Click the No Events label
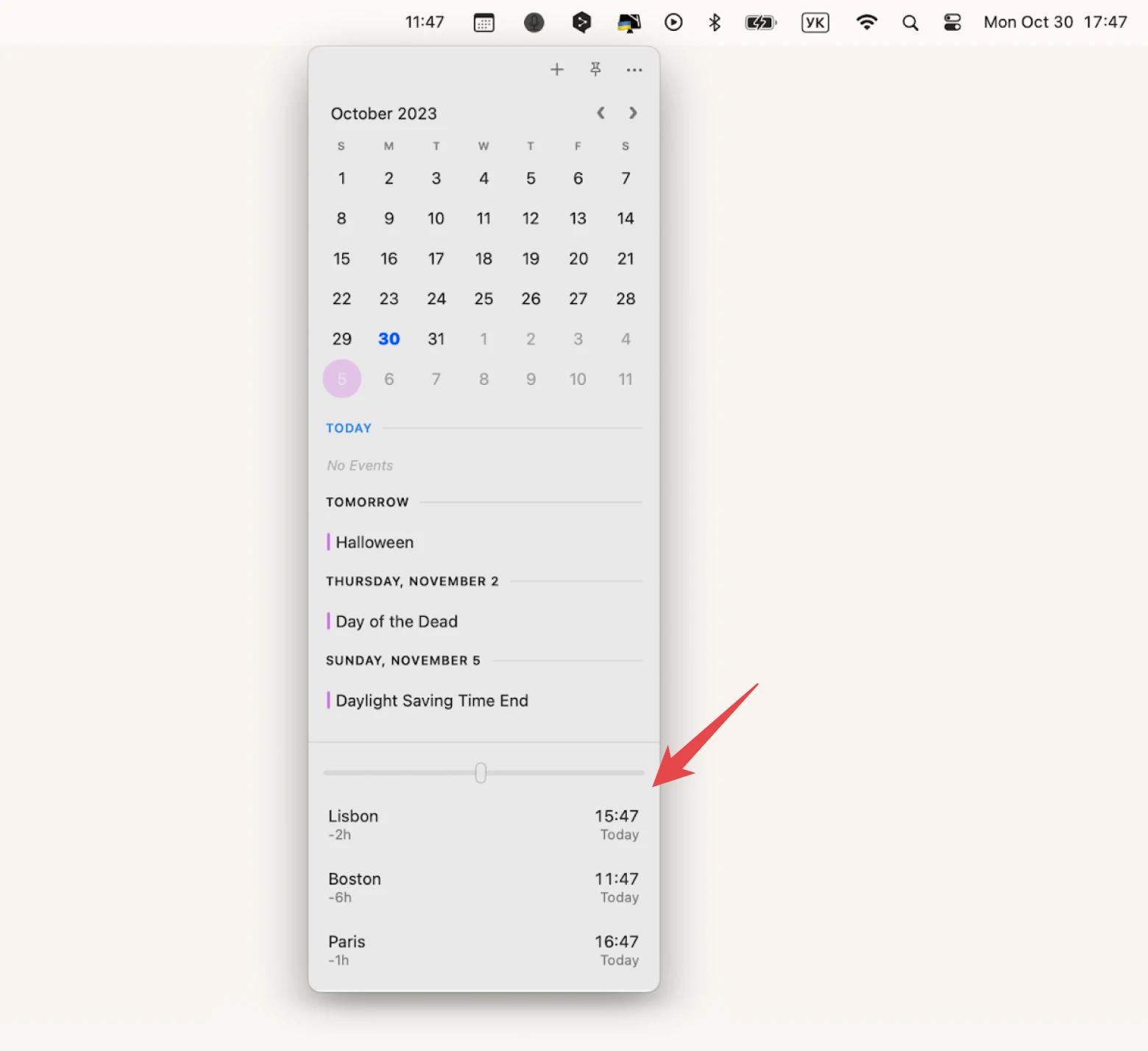Viewport: 1148px width, 1051px height. (360, 465)
